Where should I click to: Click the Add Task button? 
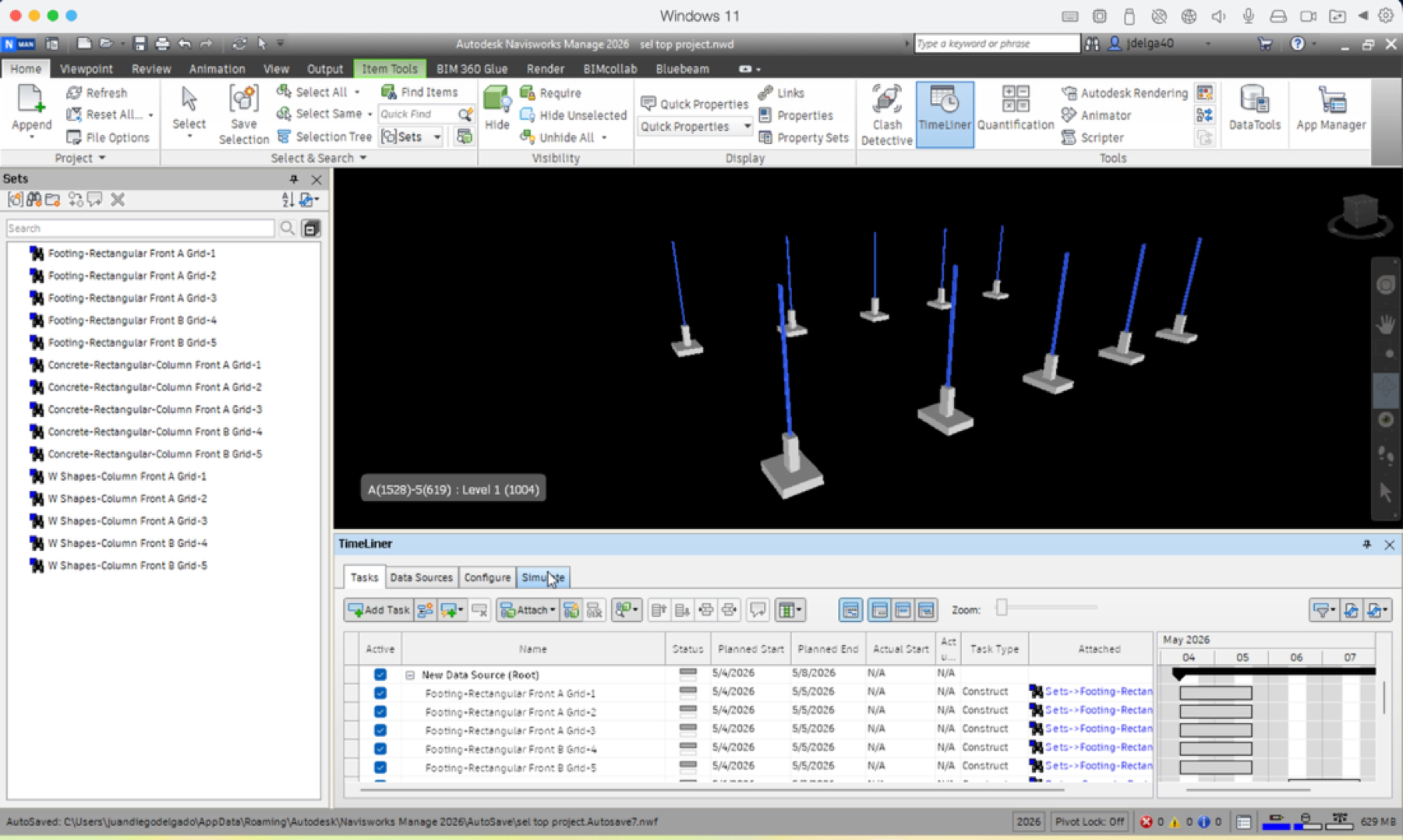pyautogui.click(x=379, y=610)
